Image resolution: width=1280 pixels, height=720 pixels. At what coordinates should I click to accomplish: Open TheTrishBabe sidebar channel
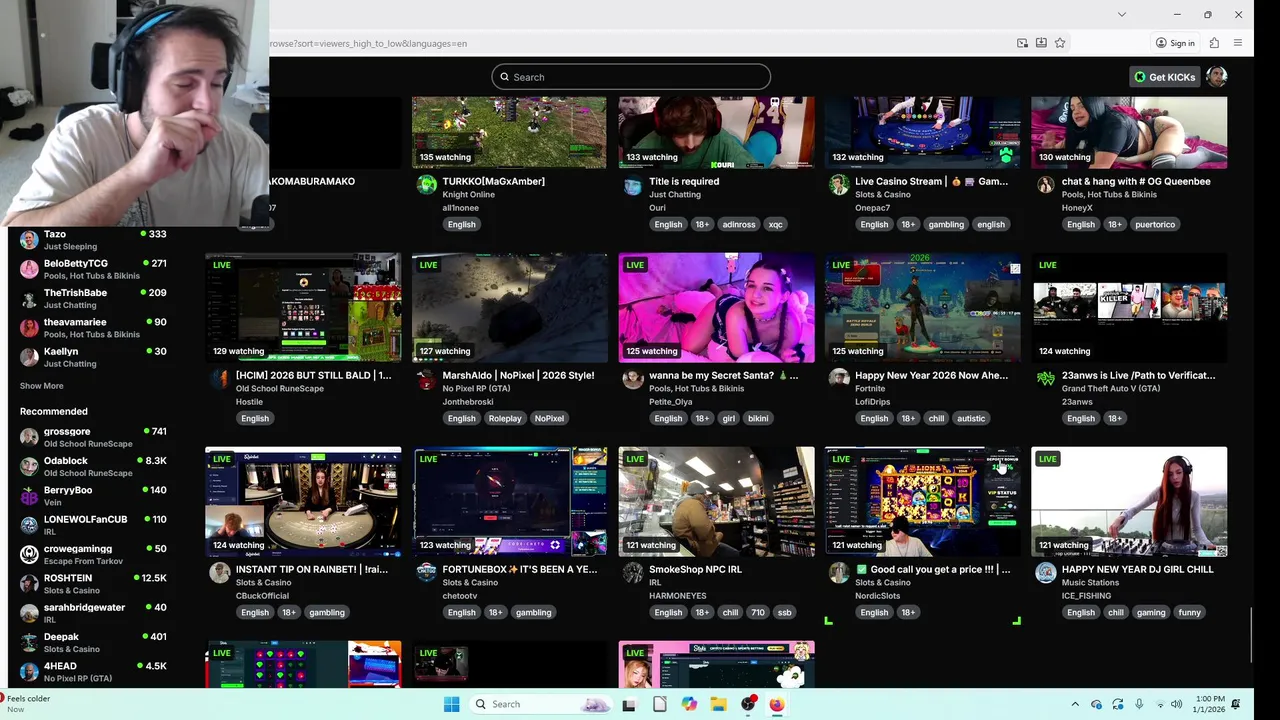click(x=92, y=298)
